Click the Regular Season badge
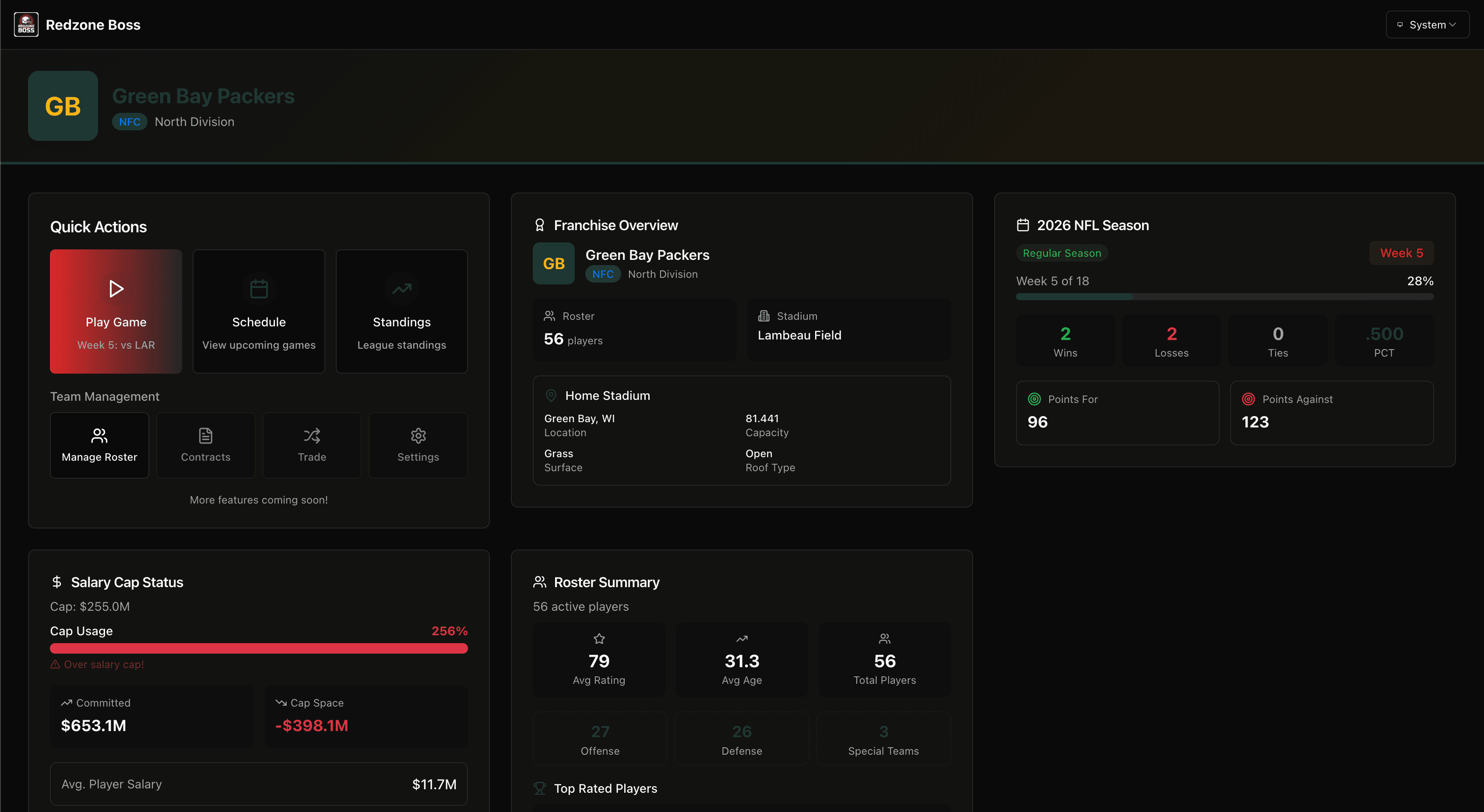 coord(1062,253)
